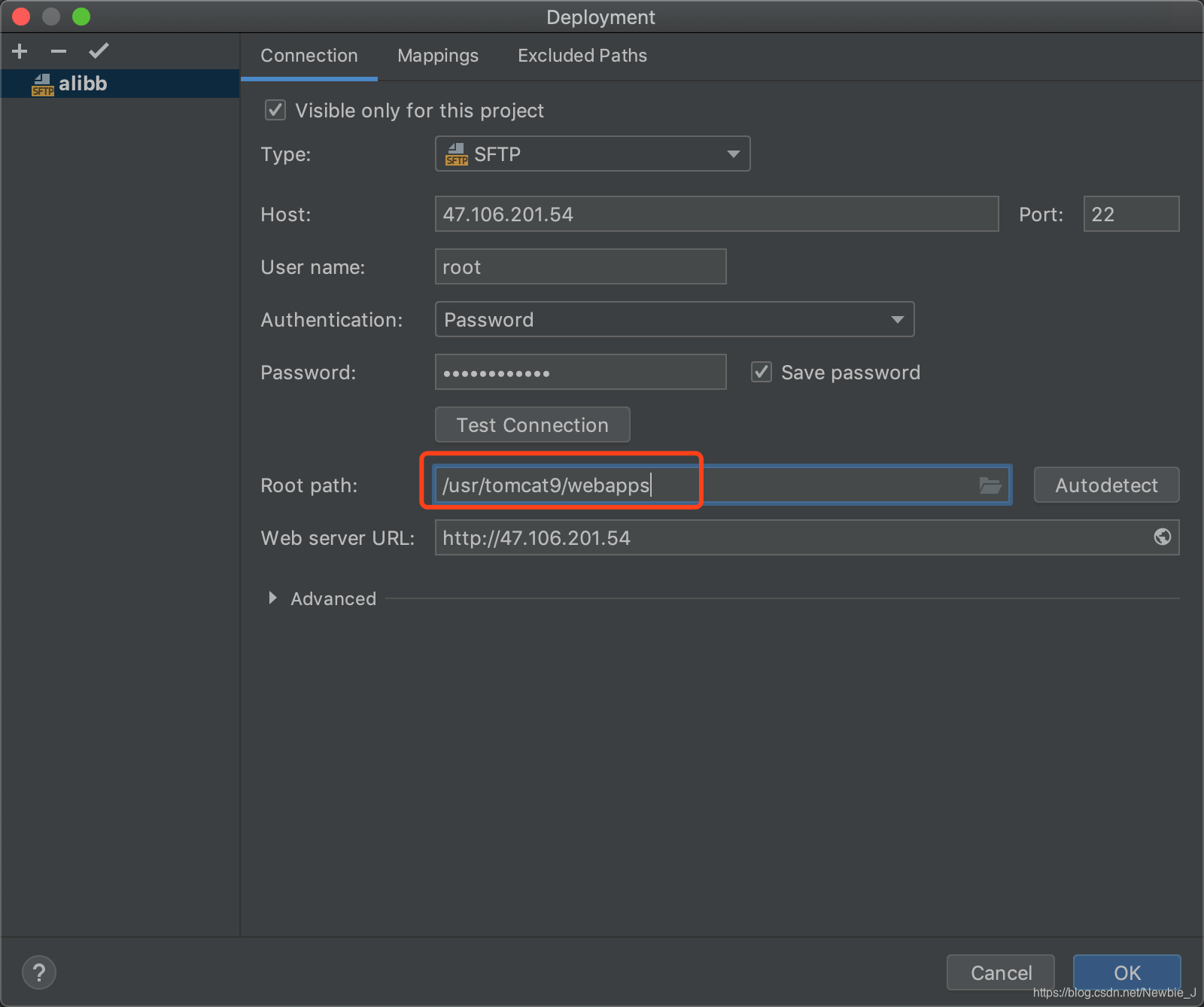Focus the Host input field
Image resolution: width=1204 pixels, height=1007 pixels.
(716, 214)
